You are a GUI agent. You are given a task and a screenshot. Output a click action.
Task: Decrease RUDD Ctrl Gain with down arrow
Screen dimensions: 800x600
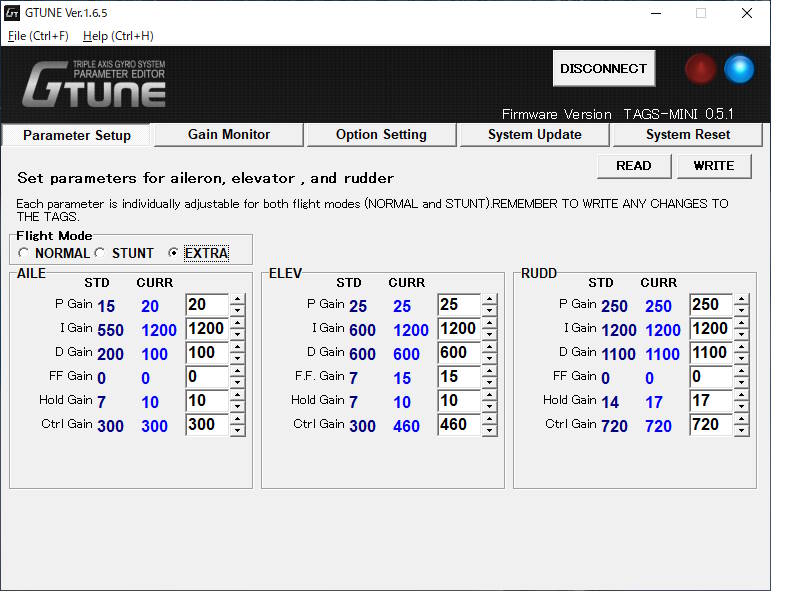(x=741, y=430)
